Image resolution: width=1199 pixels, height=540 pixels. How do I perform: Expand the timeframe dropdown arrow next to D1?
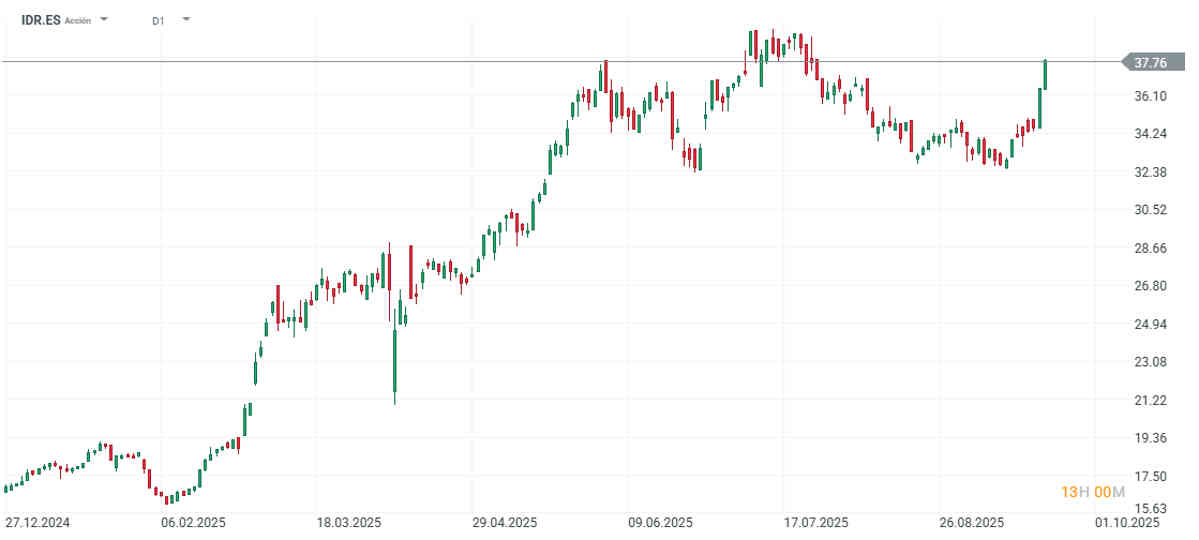(186, 19)
